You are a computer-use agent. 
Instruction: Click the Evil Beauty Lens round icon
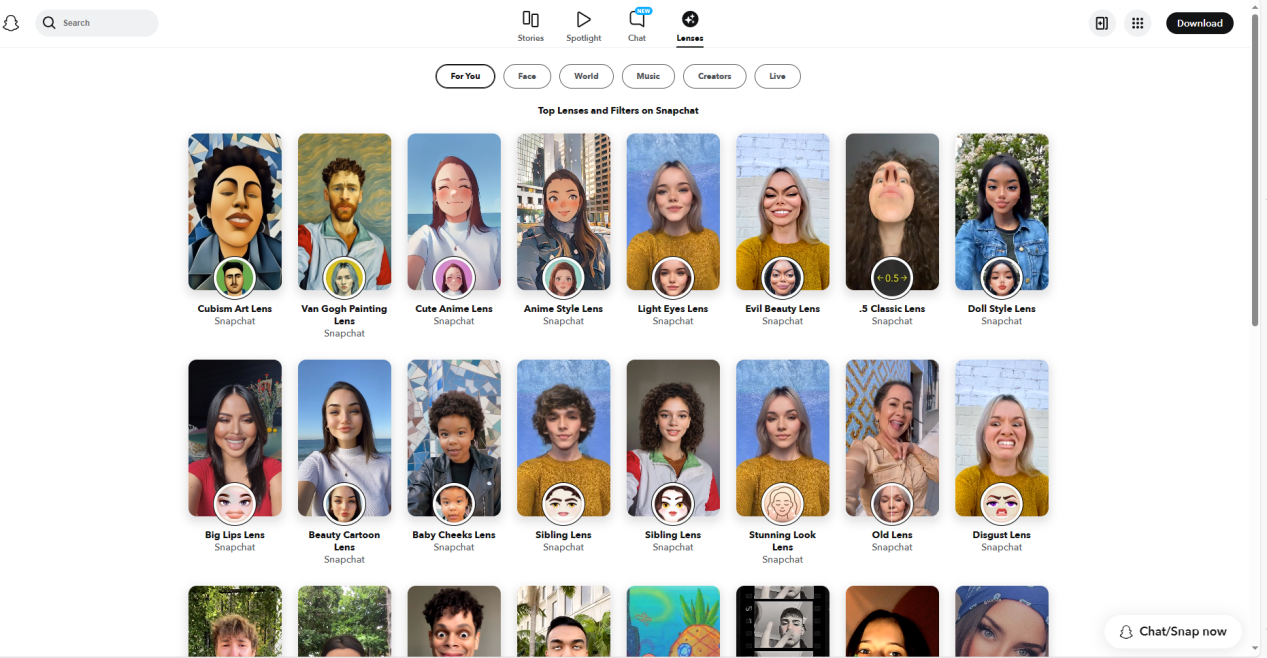coord(782,278)
